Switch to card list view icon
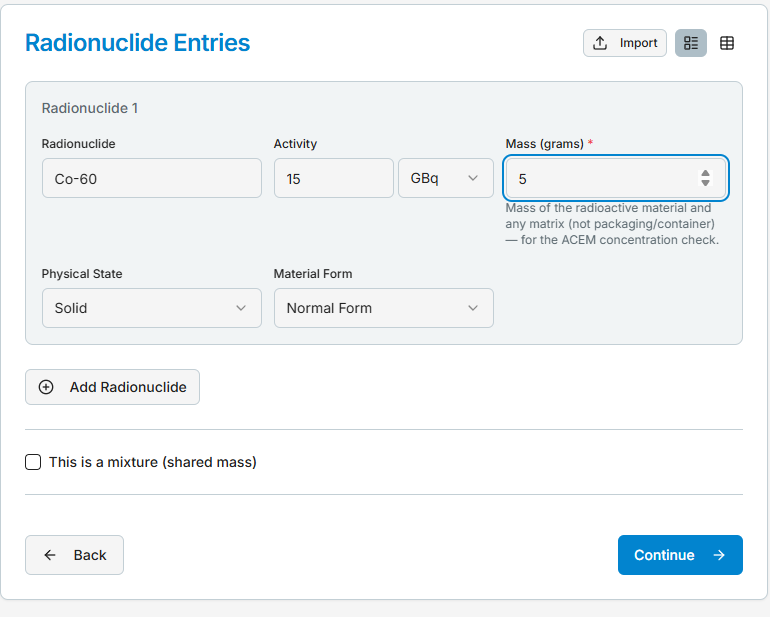This screenshot has width=770, height=617. pos(690,43)
